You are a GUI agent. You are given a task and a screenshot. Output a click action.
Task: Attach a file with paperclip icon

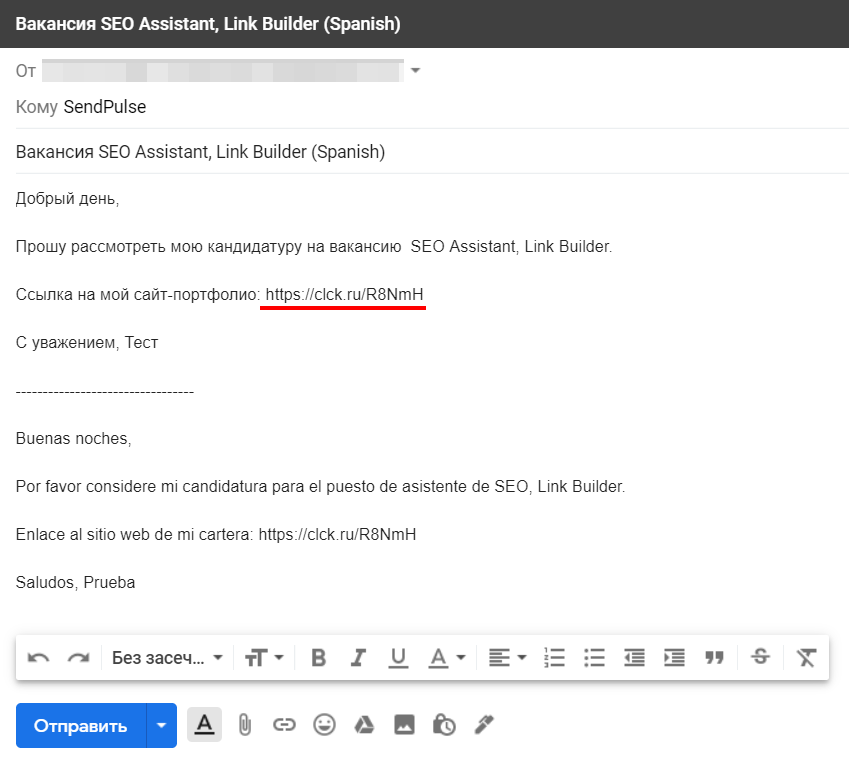point(245,725)
